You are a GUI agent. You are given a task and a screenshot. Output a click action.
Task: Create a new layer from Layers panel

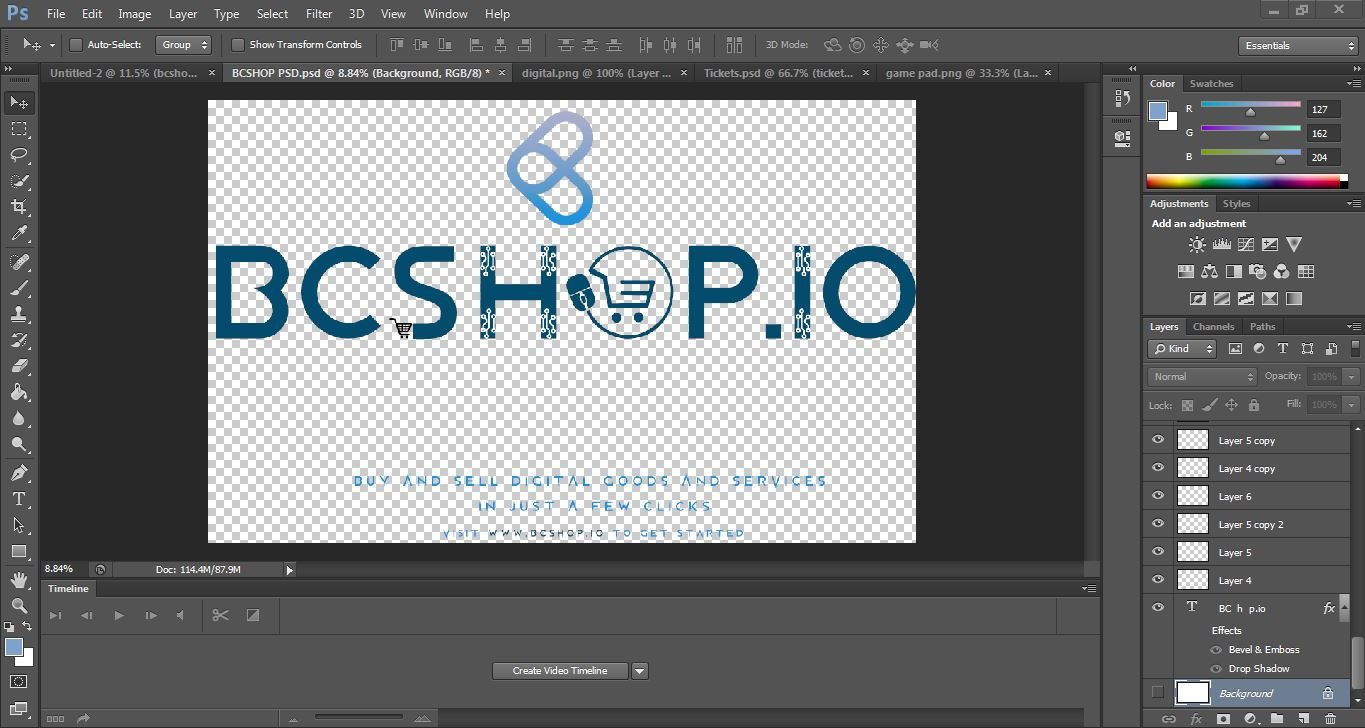[x=1303, y=718]
